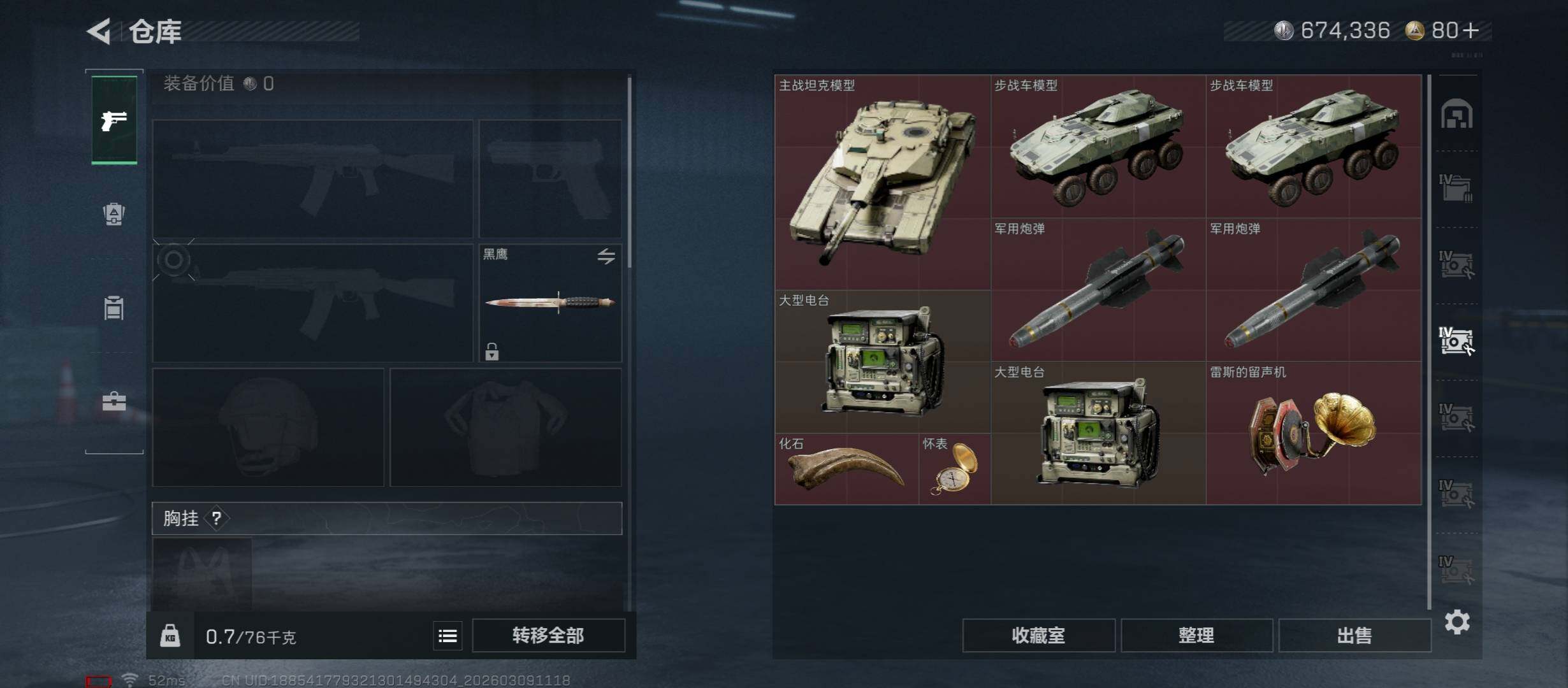
Task: Click 出售 to sell items
Action: click(1354, 635)
